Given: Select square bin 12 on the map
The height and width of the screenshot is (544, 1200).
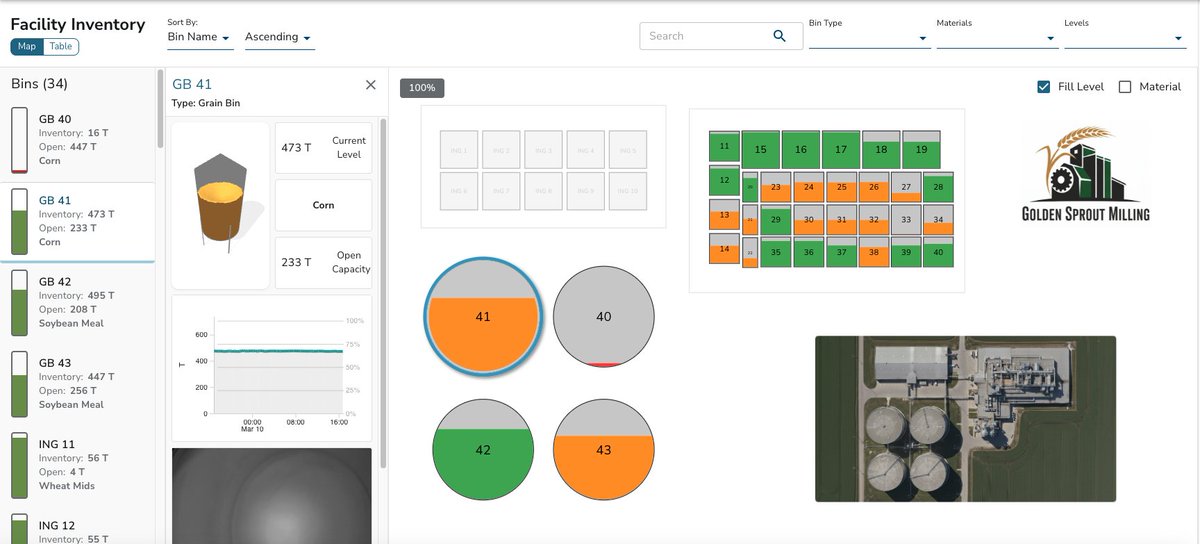Looking at the screenshot, I should [x=724, y=181].
